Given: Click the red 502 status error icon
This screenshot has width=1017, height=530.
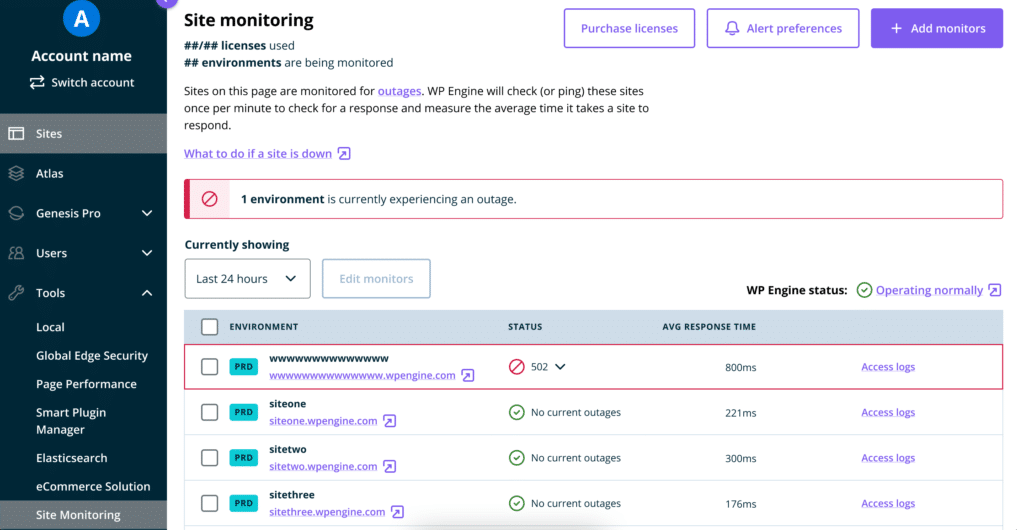Looking at the screenshot, I should tap(516, 367).
